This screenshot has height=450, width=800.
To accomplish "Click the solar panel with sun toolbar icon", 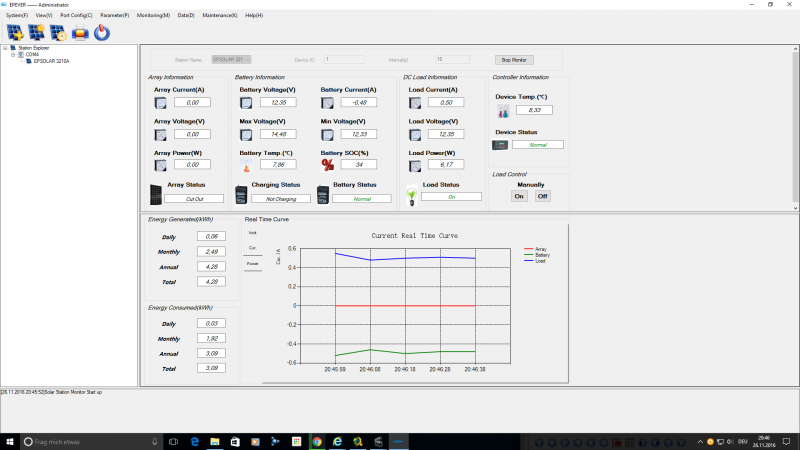I will pyautogui.click(x=37, y=33).
